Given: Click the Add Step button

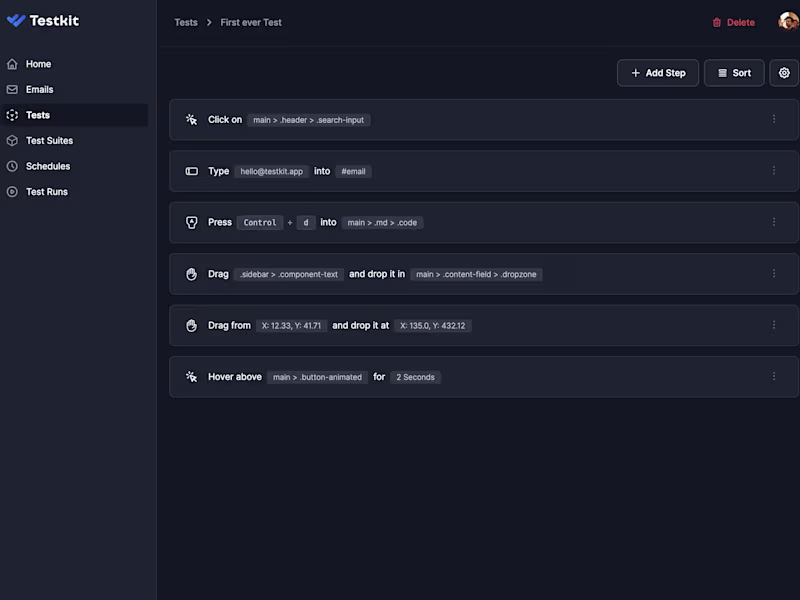Looking at the screenshot, I should 658,73.
